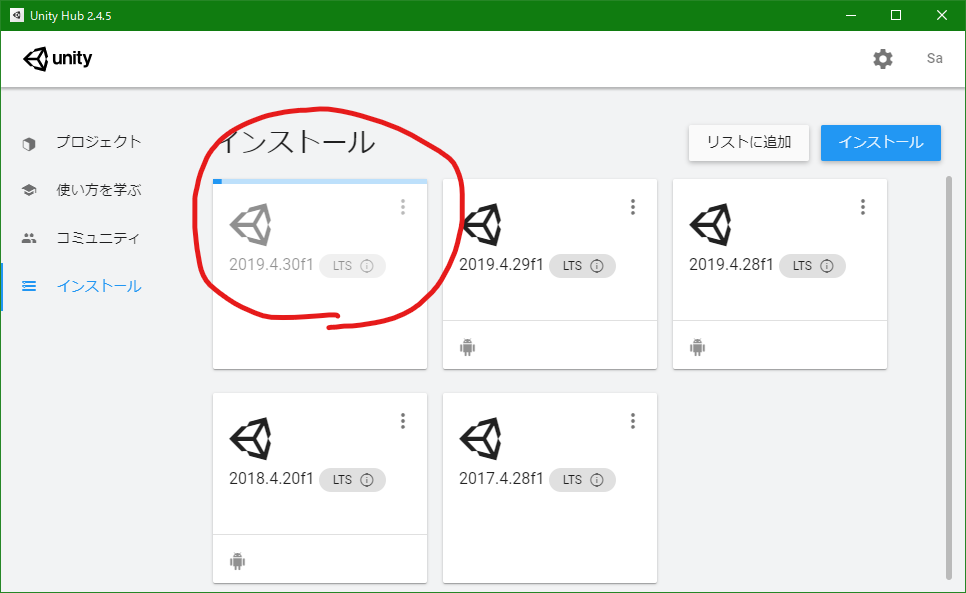The width and height of the screenshot is (966, 593).
Task: Click the Unity cube icon on the 2019.4.29f1 card
Action: [x=481, y=225]
